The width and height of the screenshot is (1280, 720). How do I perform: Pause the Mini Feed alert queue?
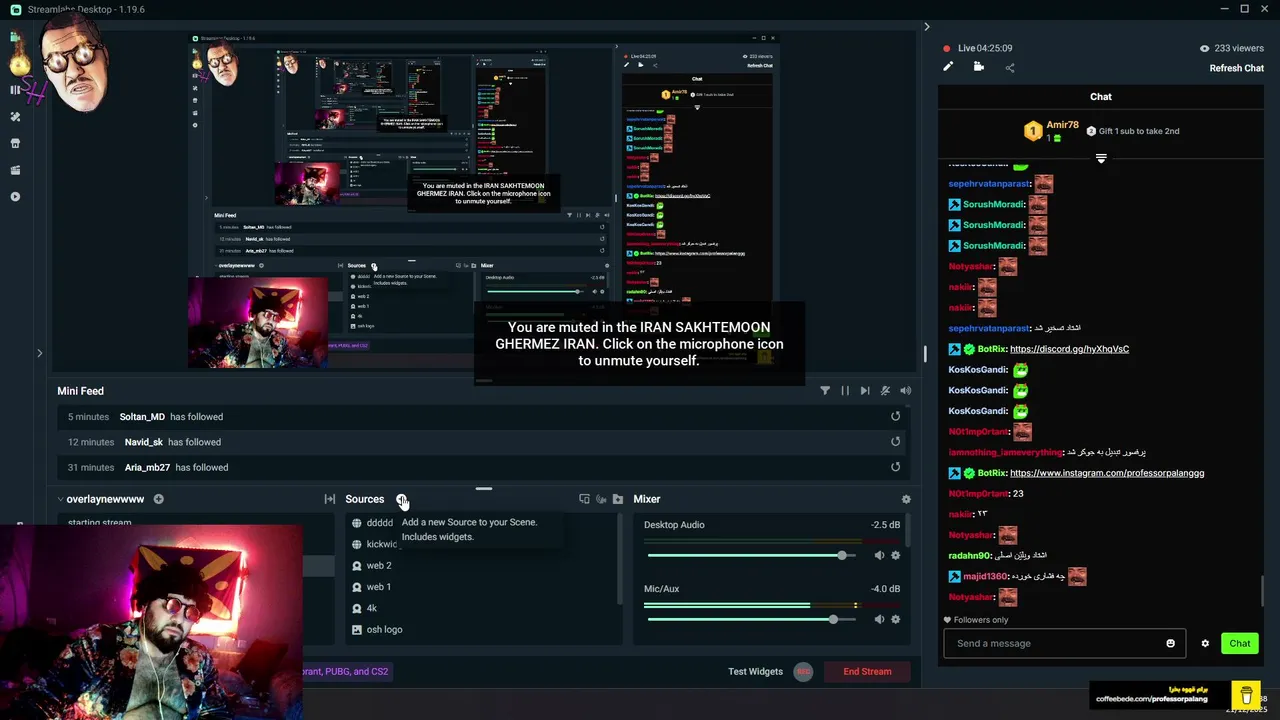pos(845,391)
